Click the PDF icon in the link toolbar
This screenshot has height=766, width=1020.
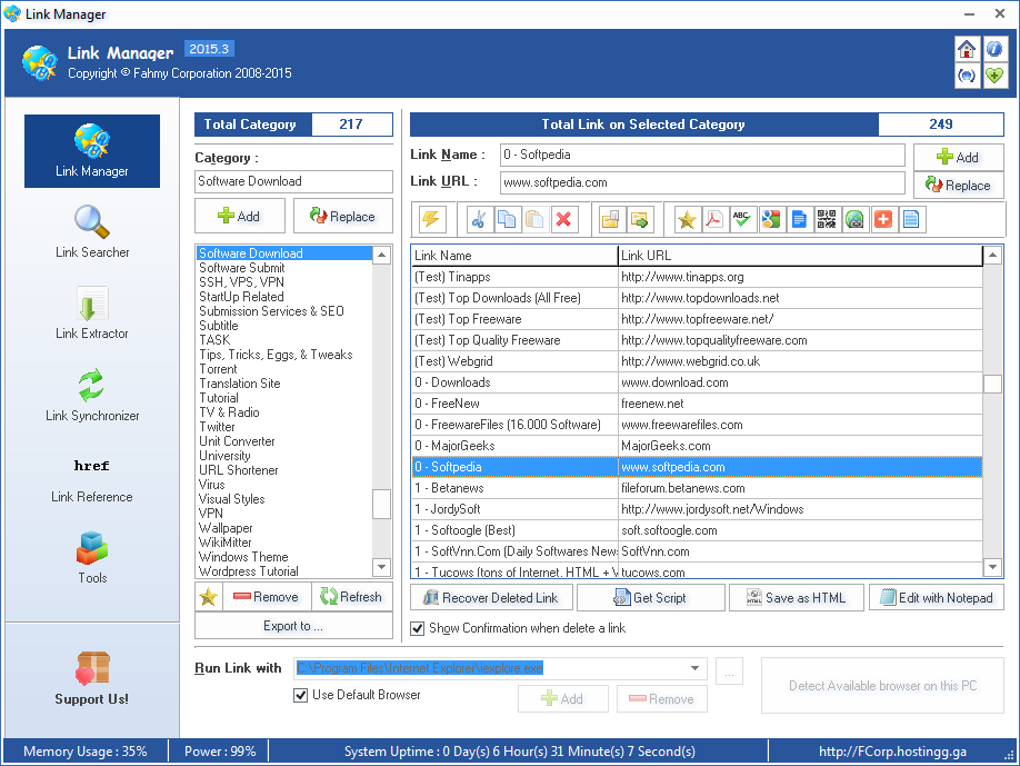(714, 220)
